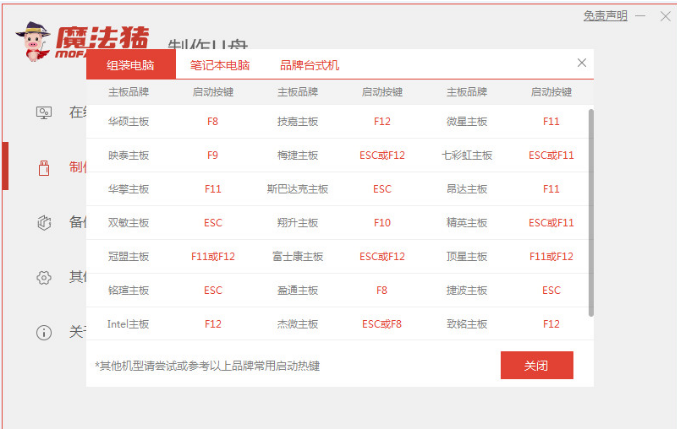
Task: Click the monitor icon in the sidebar
Action: [x=44, y=112]
